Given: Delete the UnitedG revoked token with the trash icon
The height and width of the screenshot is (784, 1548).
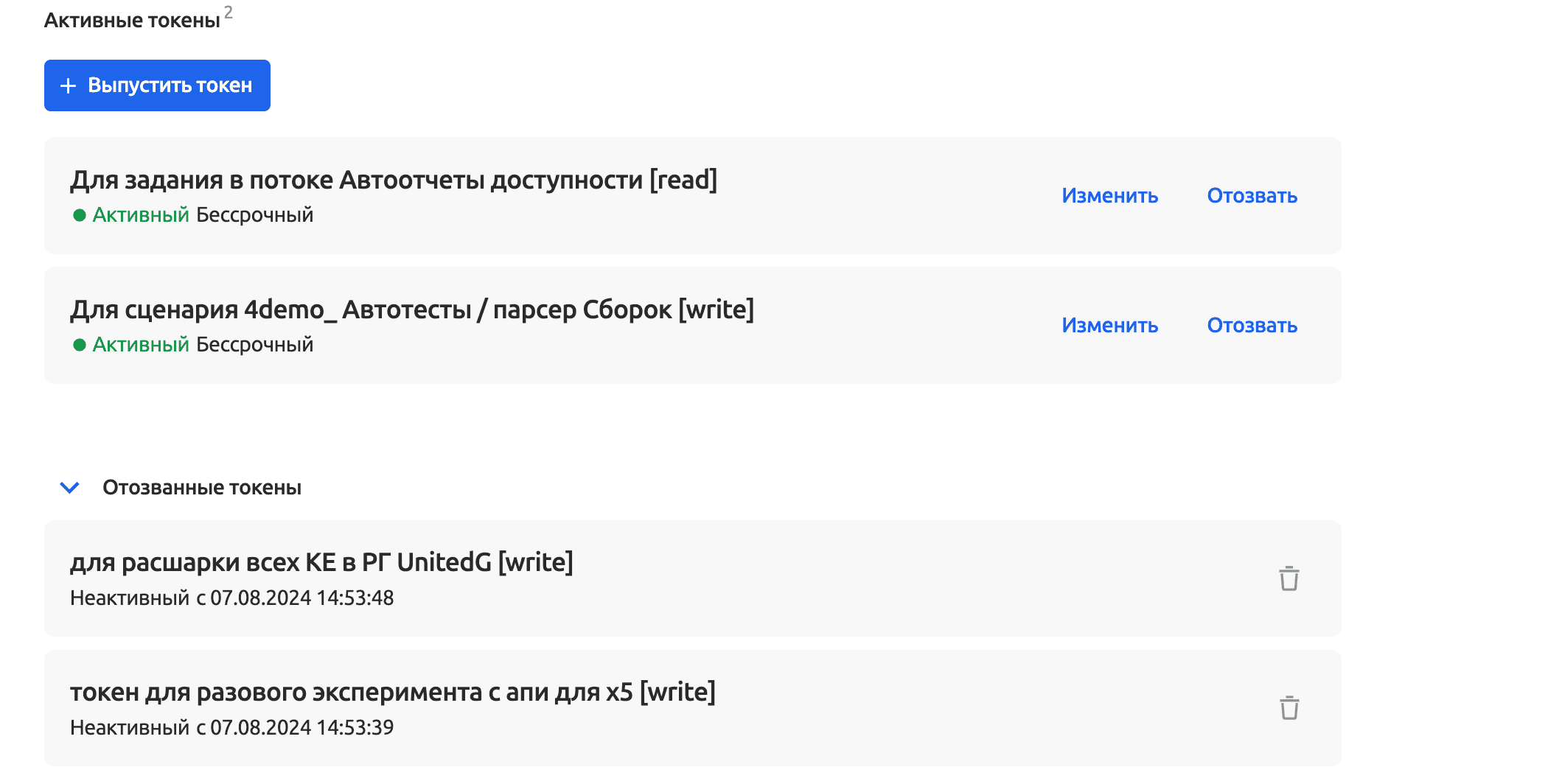Looking at the screenshot, I should 1289,578.
